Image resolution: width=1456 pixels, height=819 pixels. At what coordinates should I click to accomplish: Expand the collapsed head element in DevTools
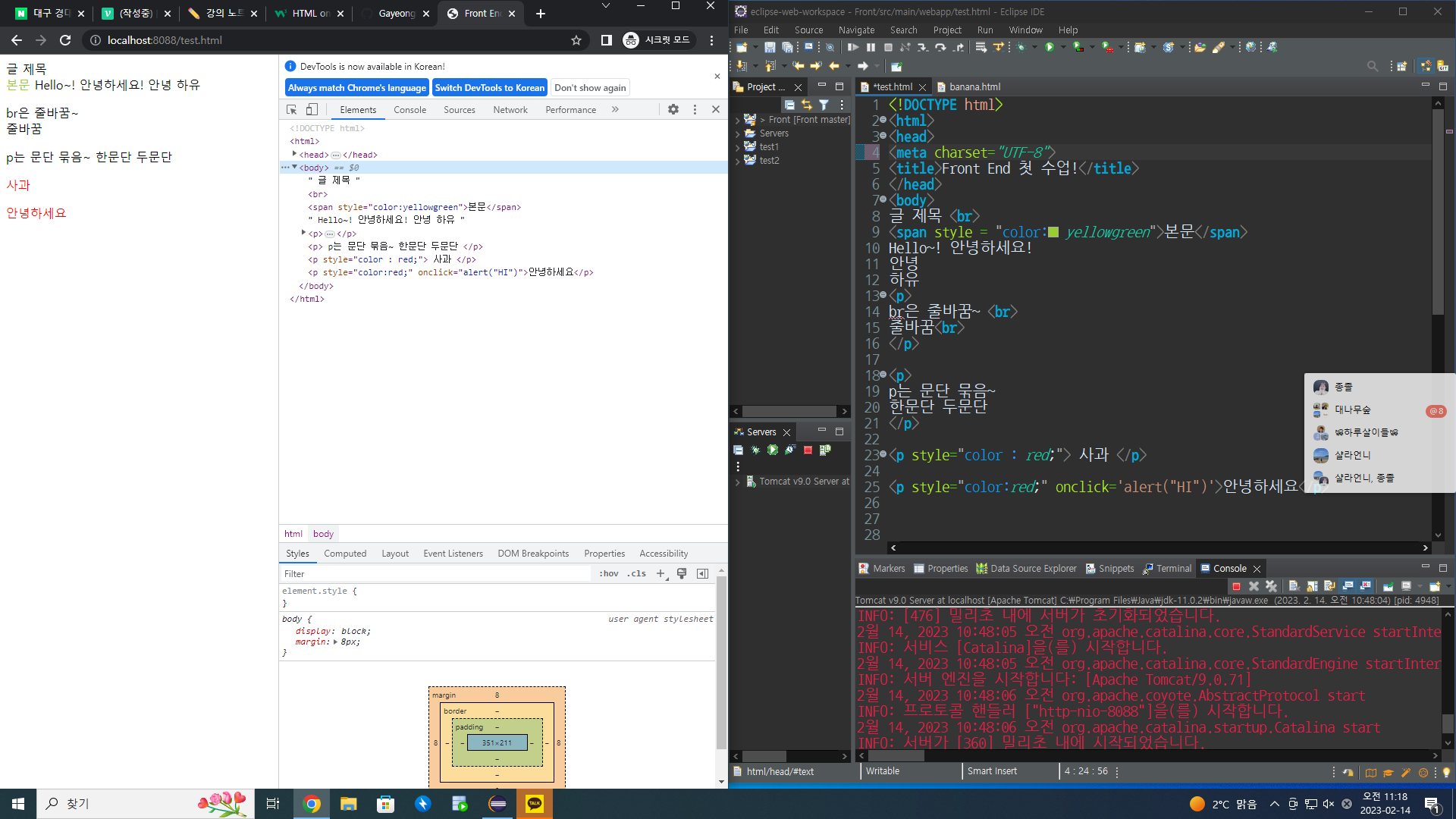[294, 154]
